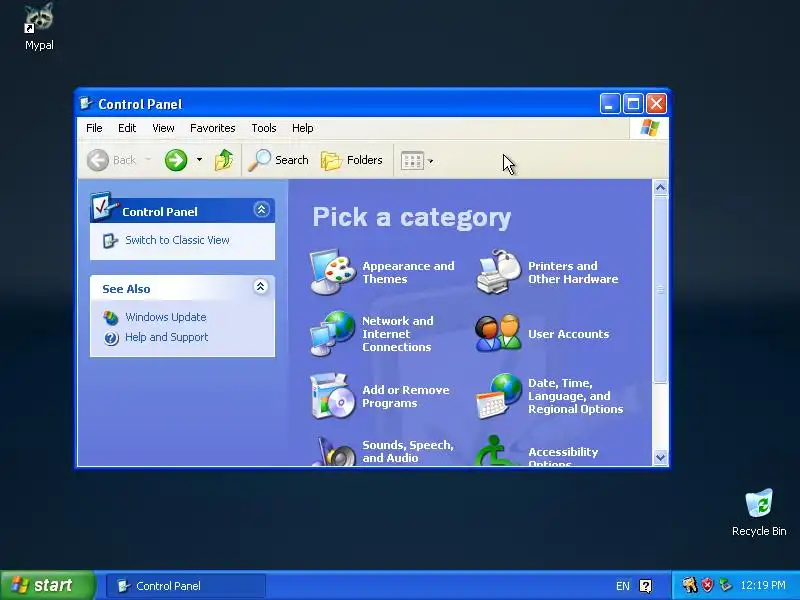
Task: Open the Favorites menu
Action: (x=213, y=128)
